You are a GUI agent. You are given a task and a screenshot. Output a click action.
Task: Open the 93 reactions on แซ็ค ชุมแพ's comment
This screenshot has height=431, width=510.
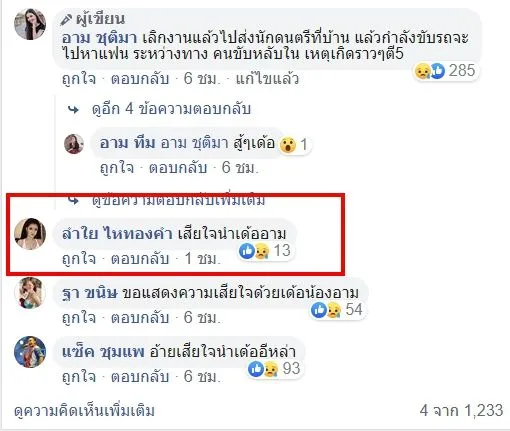coord(274,369)
